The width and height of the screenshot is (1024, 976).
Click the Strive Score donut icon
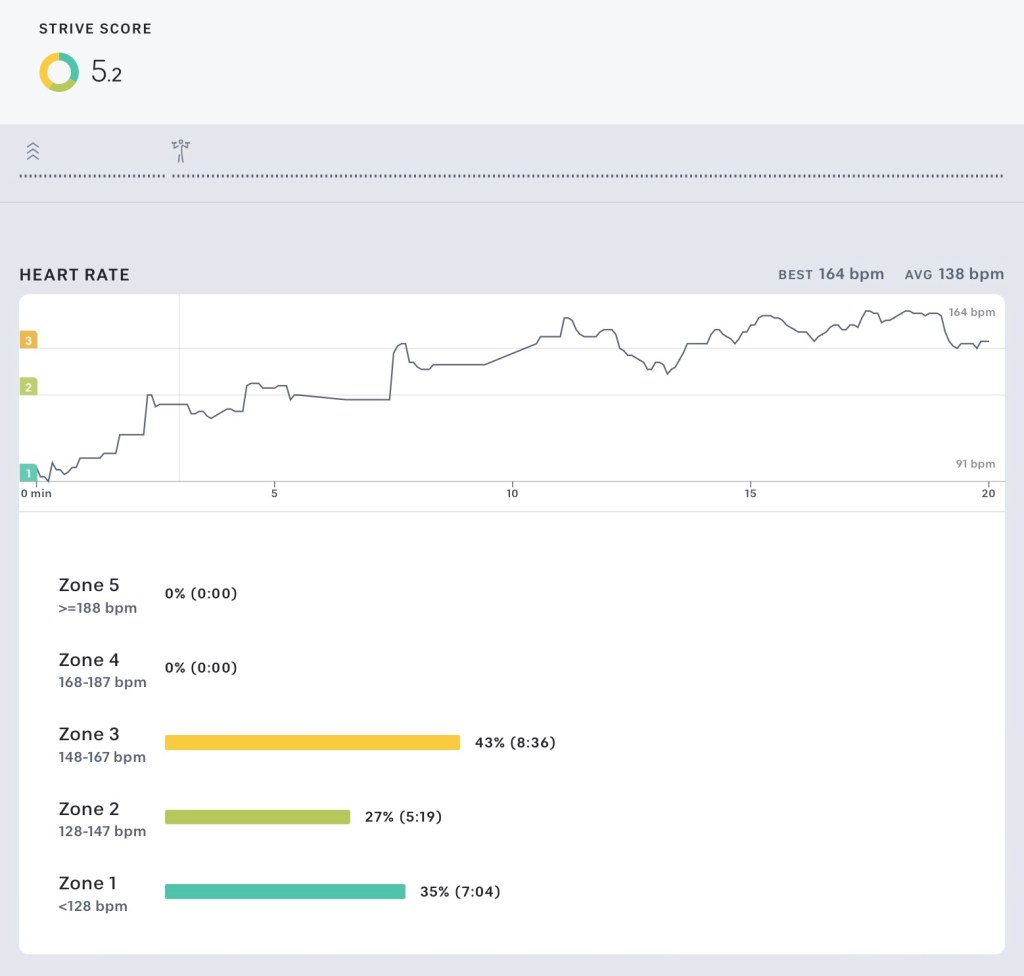point(58,72)
